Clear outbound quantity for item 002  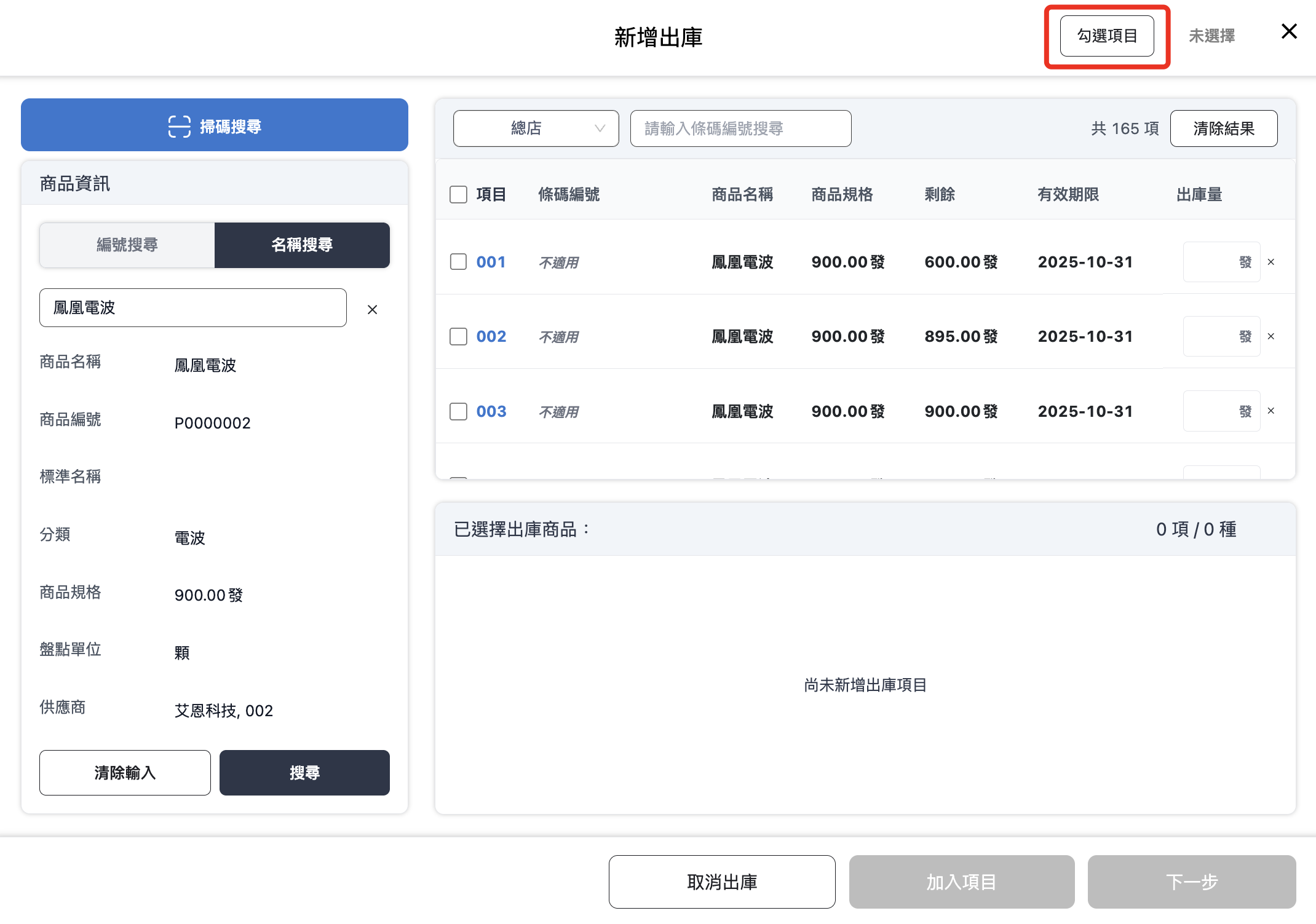tap(1271, 336)
